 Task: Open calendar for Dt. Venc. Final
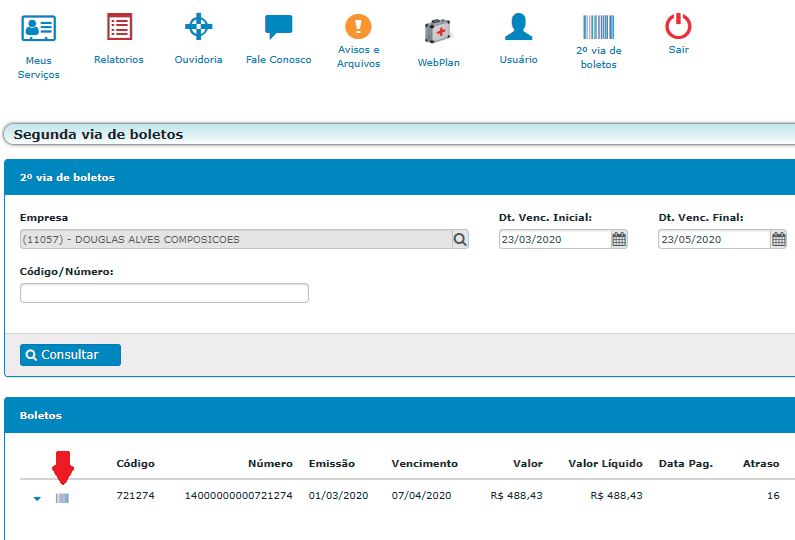pyautogui.click(x=779, y=239)
